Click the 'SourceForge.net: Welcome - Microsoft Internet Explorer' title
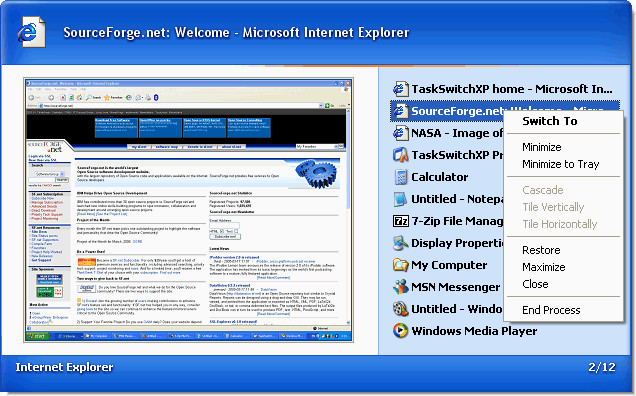The image size is (636, 396). pos(236,32)
